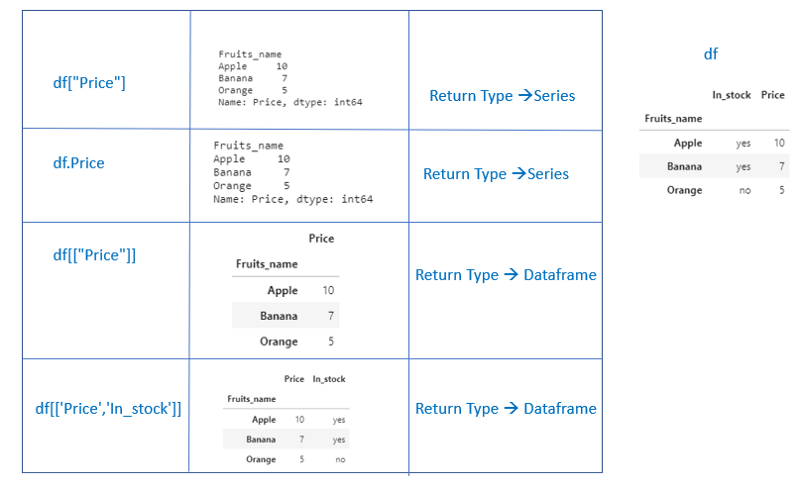Click the "df" title above the right table
This screenshot has height=488, width=800.
tap(711, 54)
